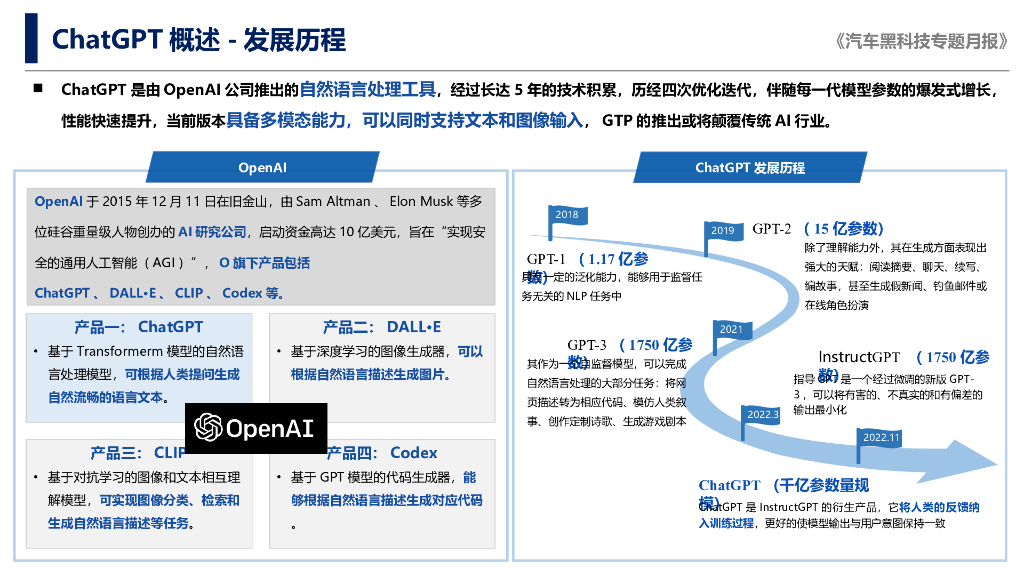
Task: Click the ChatGPT 发展历程 section header
Action: [x=750, y=167]
